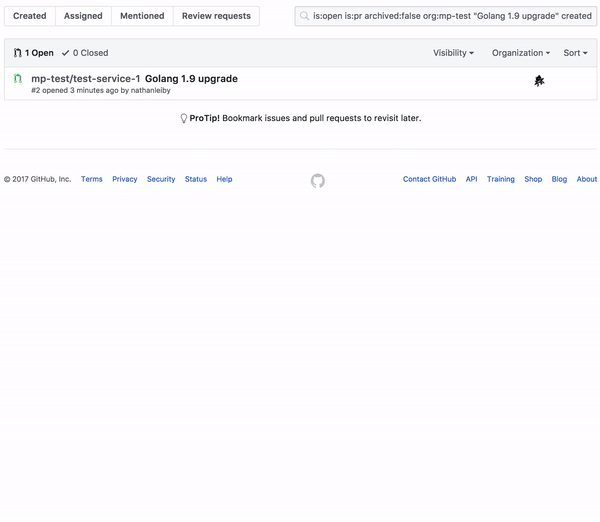The width and height of the screenshot is (600, 522).
Task: Click the assignee avatar on the PR row
Action: click(x=539, y=81)
